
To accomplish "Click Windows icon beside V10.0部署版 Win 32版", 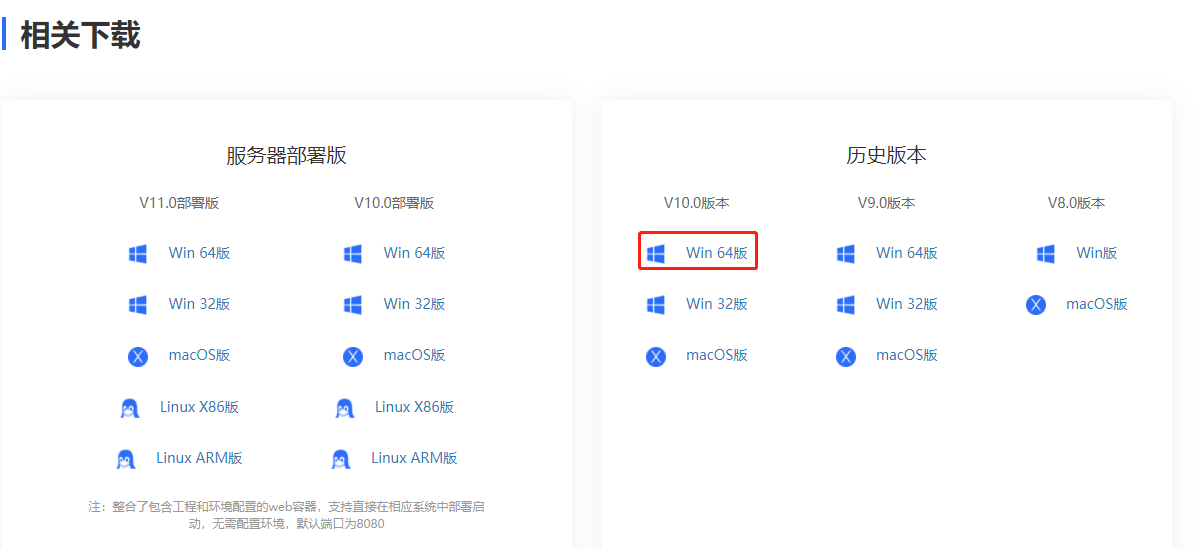I will click(x=353, y=304).
